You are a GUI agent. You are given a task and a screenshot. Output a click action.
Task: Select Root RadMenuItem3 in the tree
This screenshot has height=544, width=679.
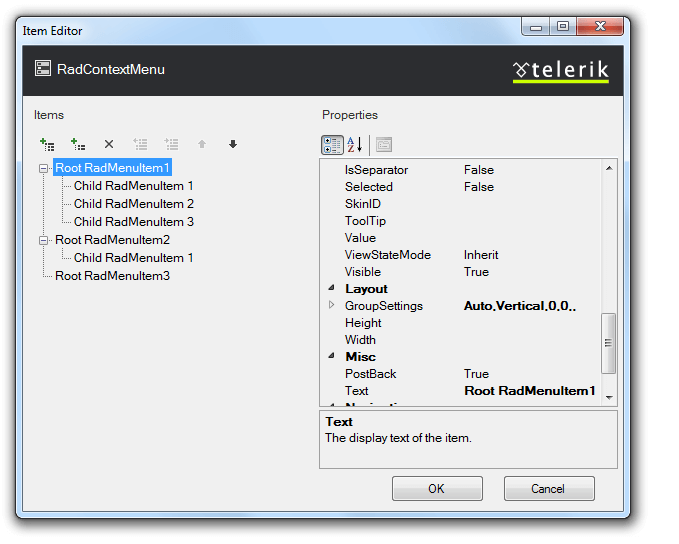[113, 276]
